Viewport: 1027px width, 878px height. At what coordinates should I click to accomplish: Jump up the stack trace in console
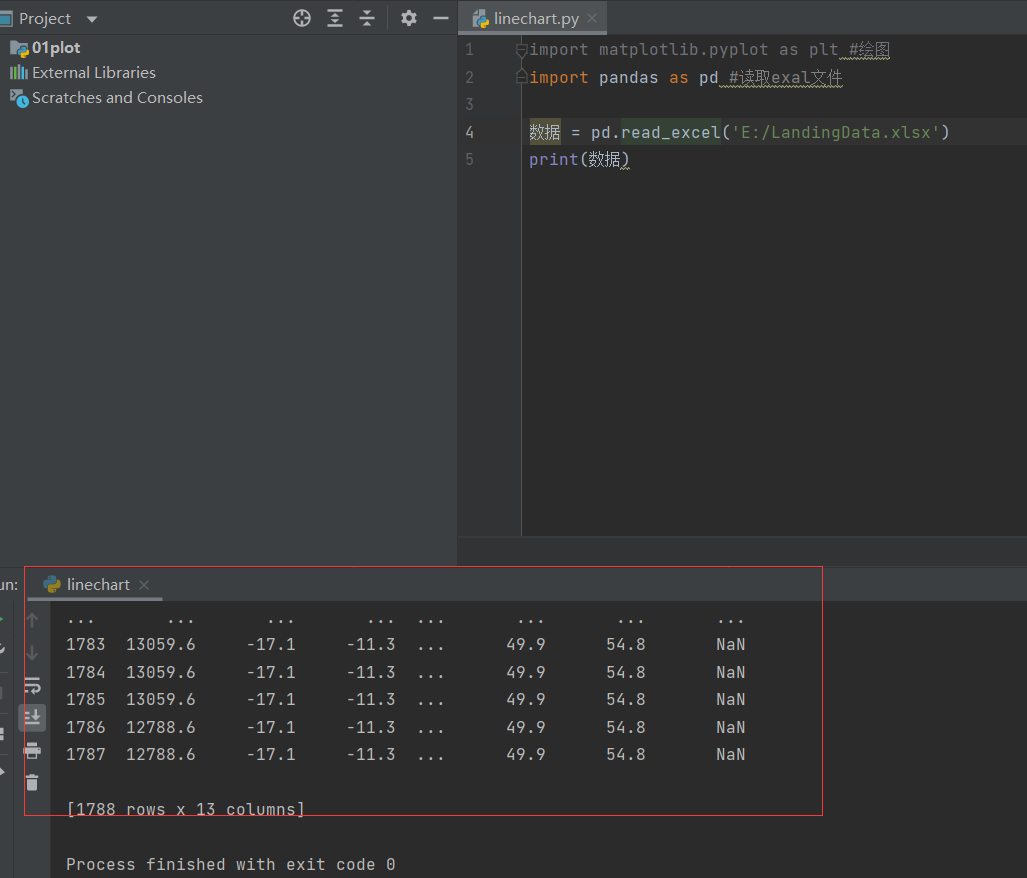coord(33,620)
